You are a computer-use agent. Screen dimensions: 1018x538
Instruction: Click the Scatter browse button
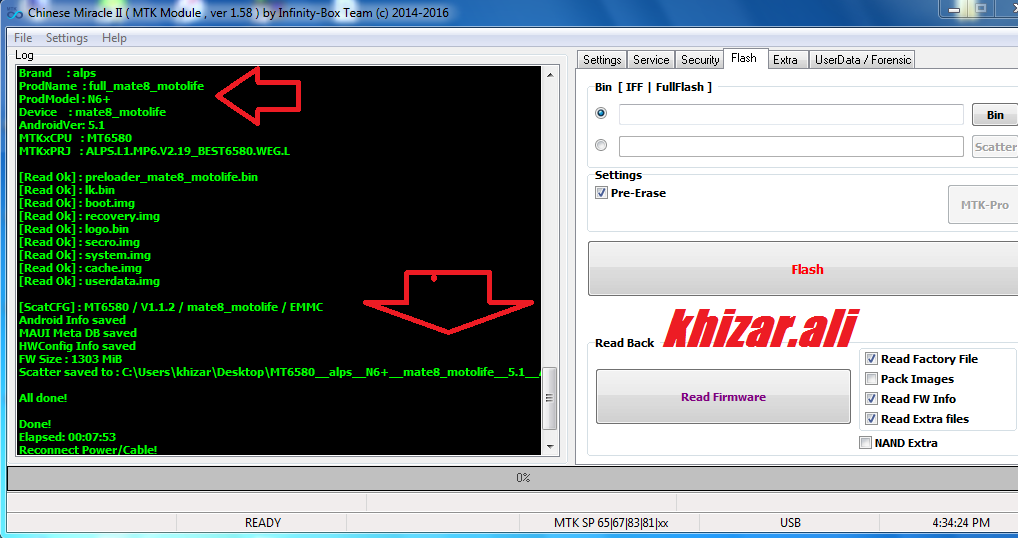(995, 147)
